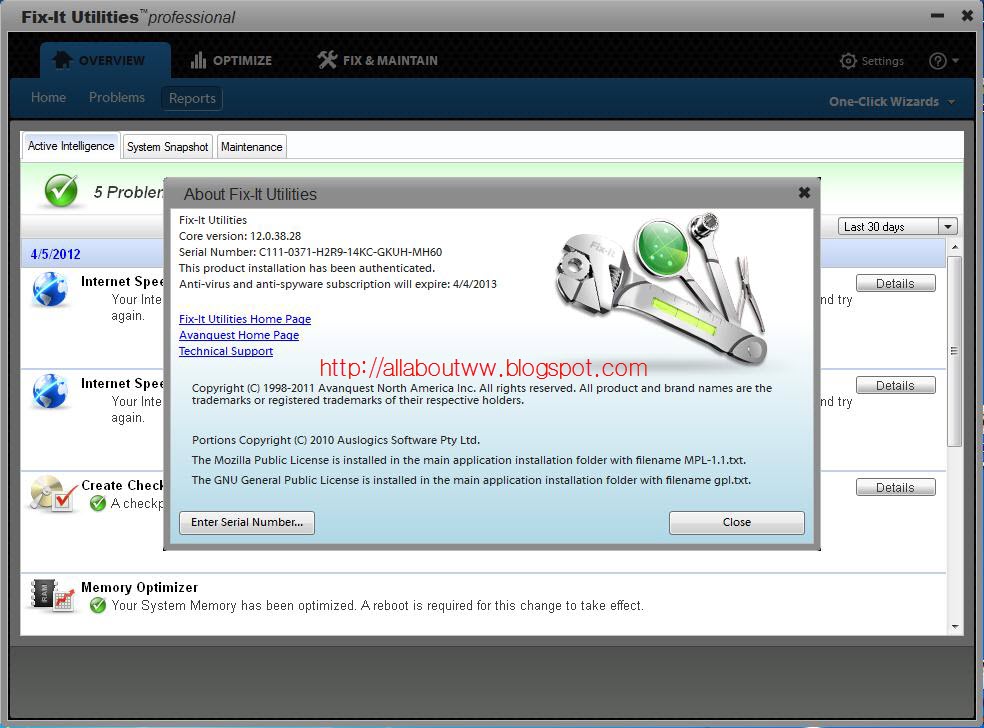Click the Memory Optimizer RAM icon
The height and width of the screenshot is (728, 984).
click(53, 596)
